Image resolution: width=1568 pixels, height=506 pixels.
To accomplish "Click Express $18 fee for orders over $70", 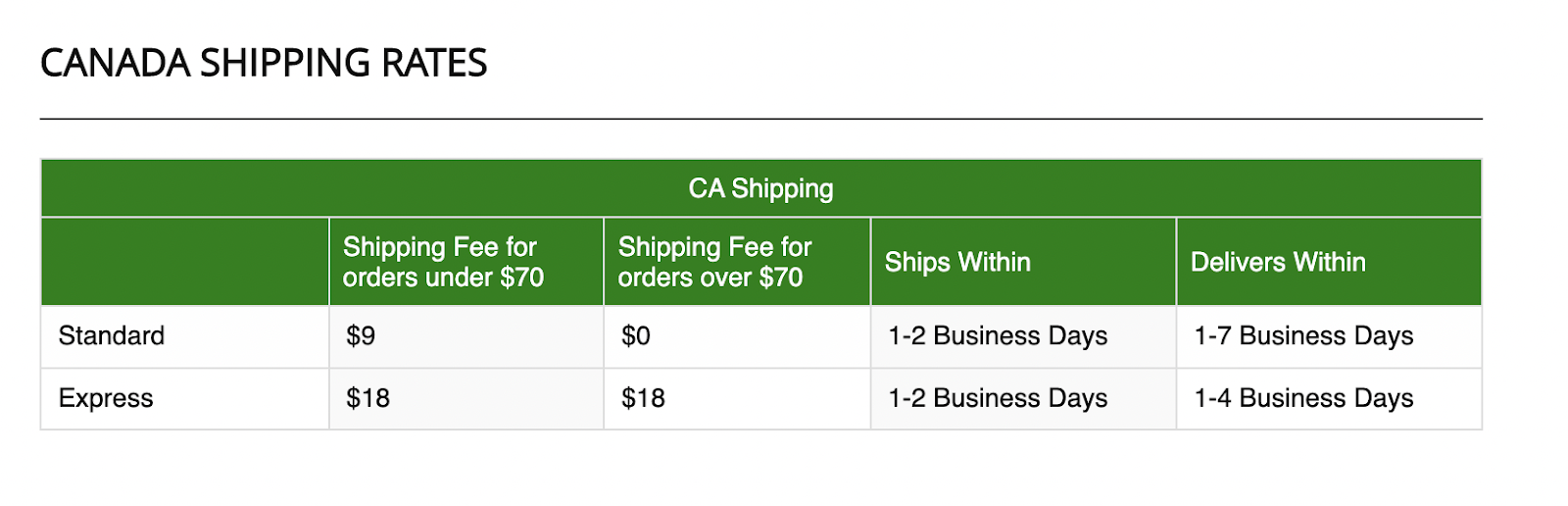I will tap(643, 398).
